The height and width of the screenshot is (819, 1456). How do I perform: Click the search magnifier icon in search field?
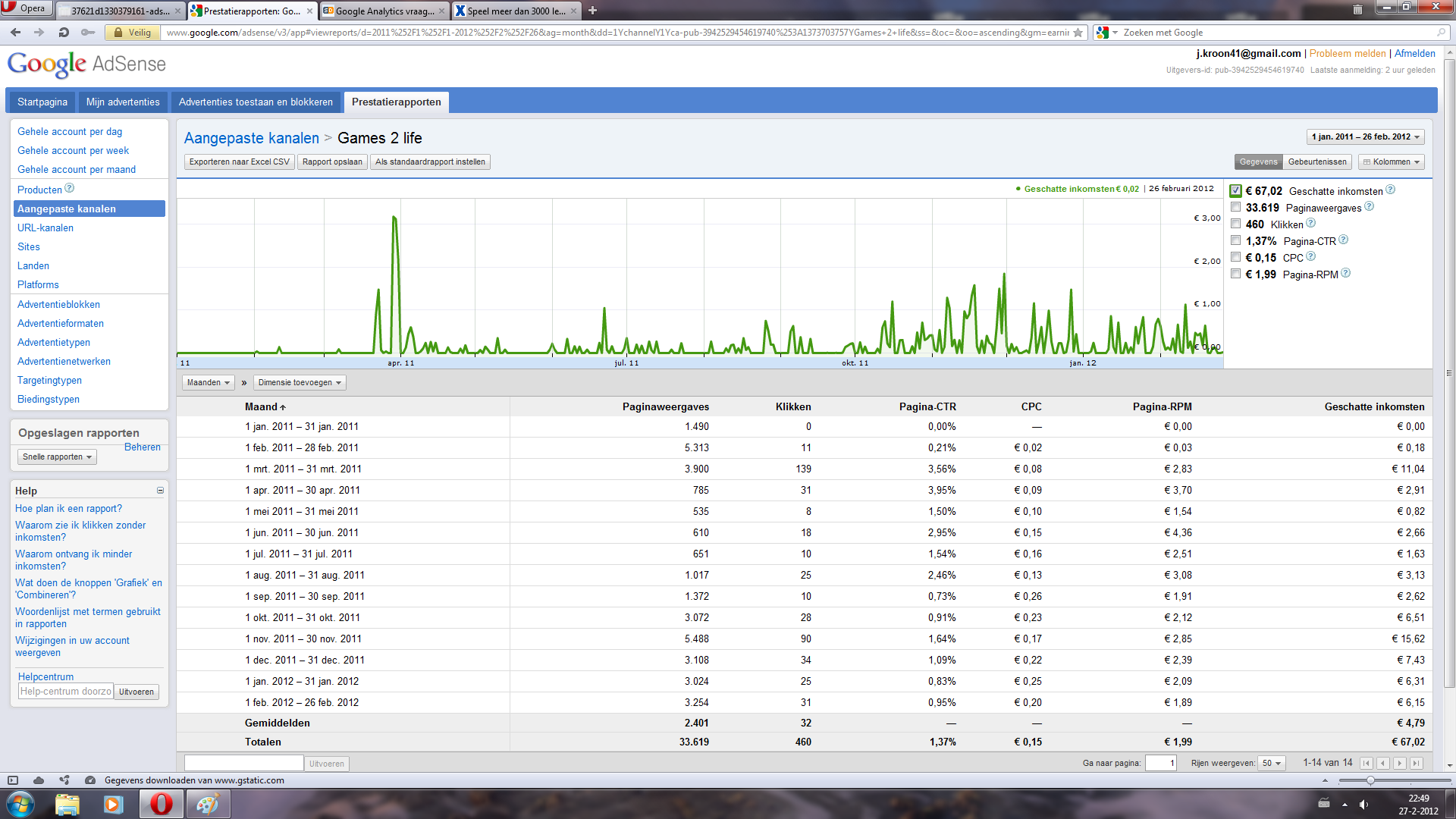pos(1441,33)
